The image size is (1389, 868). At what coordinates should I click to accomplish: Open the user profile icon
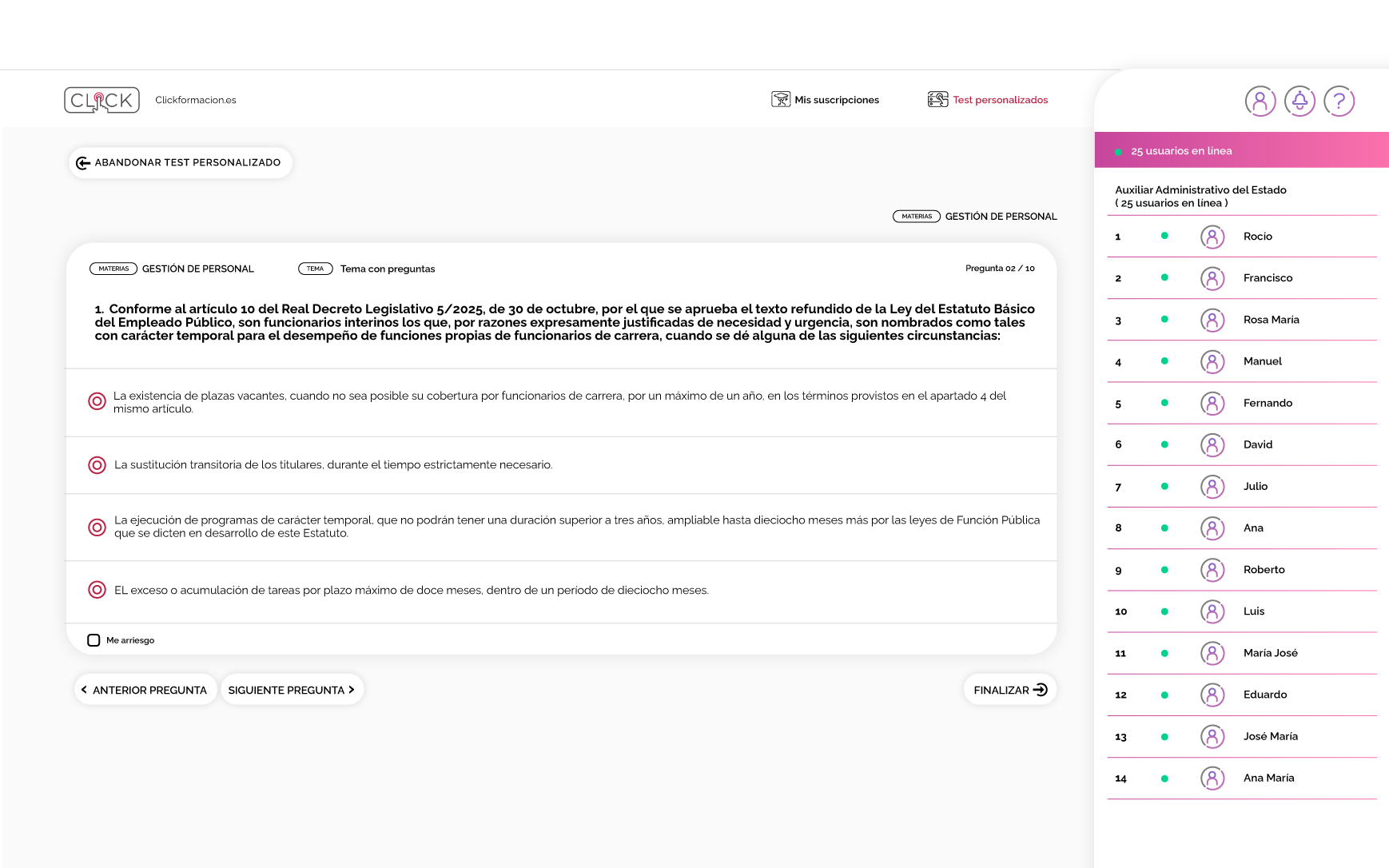pos(1260,102)
